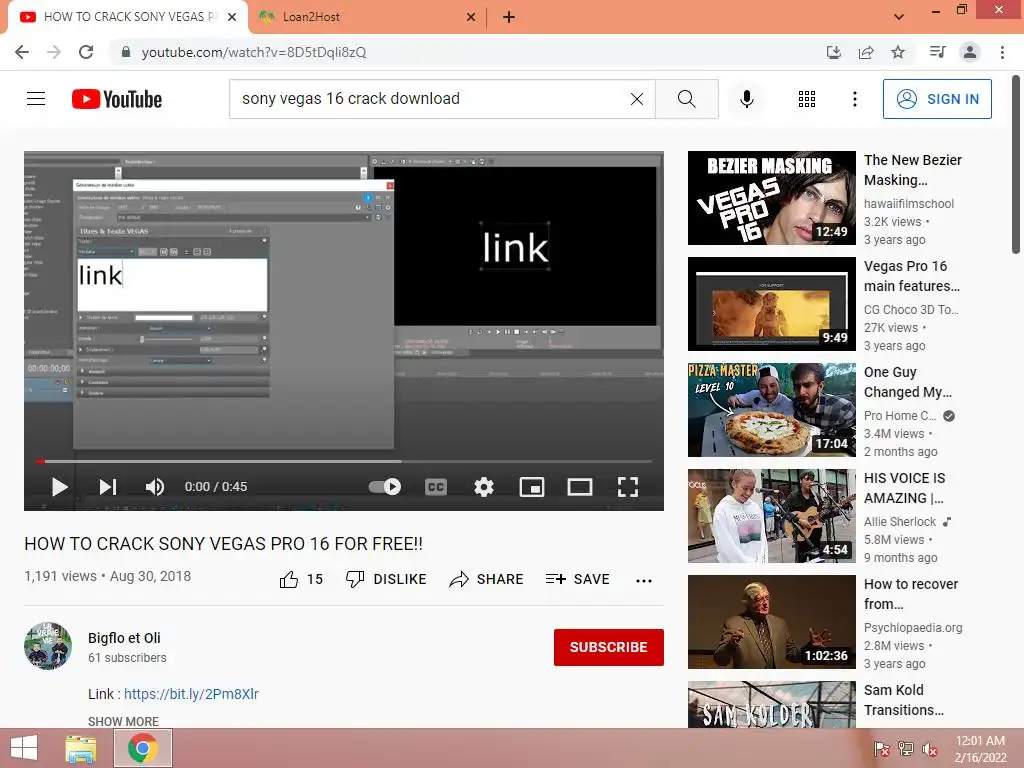Image resolution: width=1024 pixels, height=768 pixels.
Task: Open How to recover from video thumbnail
Action: tap(771, 622)
